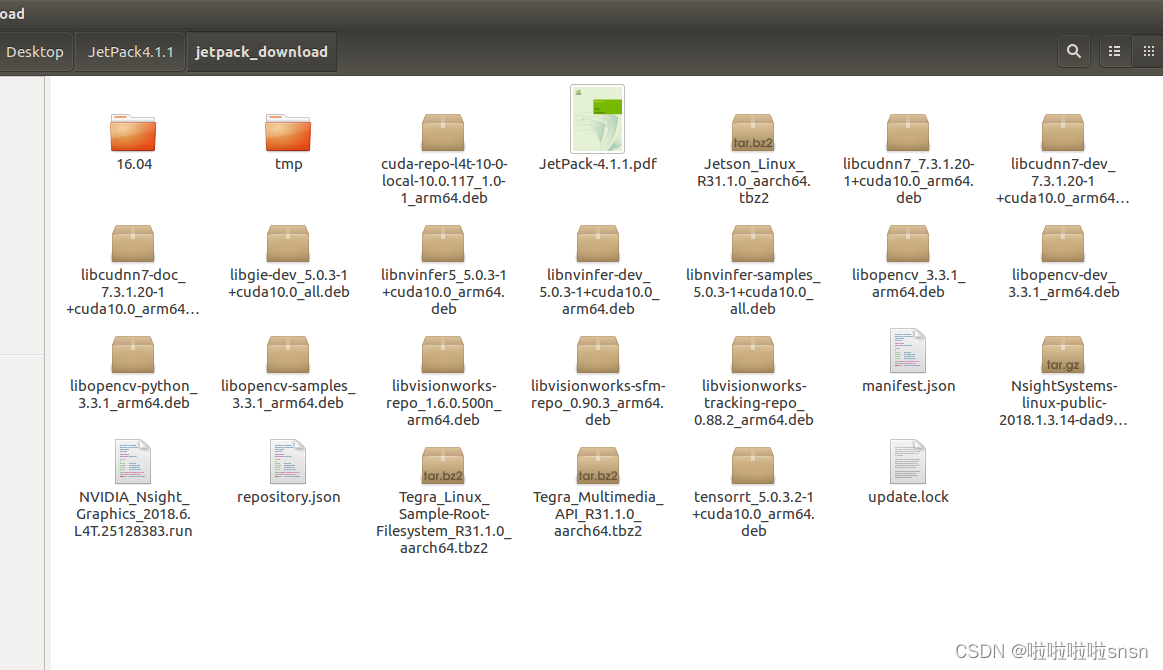Viewport: 1163px width, 670px height.
Task: Select the libopencv_3.3.1_arm64.deb icon
Action: (x=908, y=244)
